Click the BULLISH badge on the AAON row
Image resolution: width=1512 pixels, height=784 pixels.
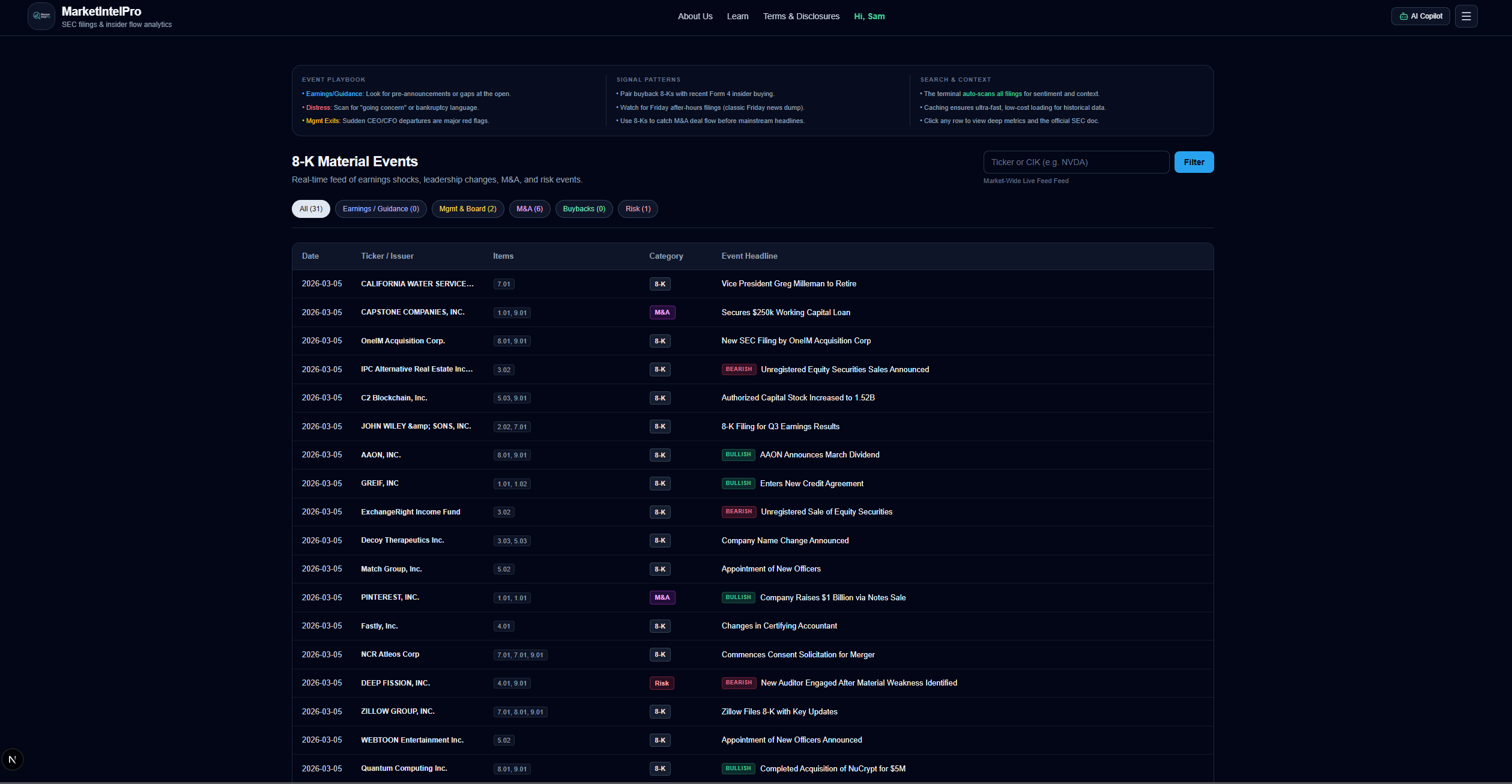click(737, 454)
